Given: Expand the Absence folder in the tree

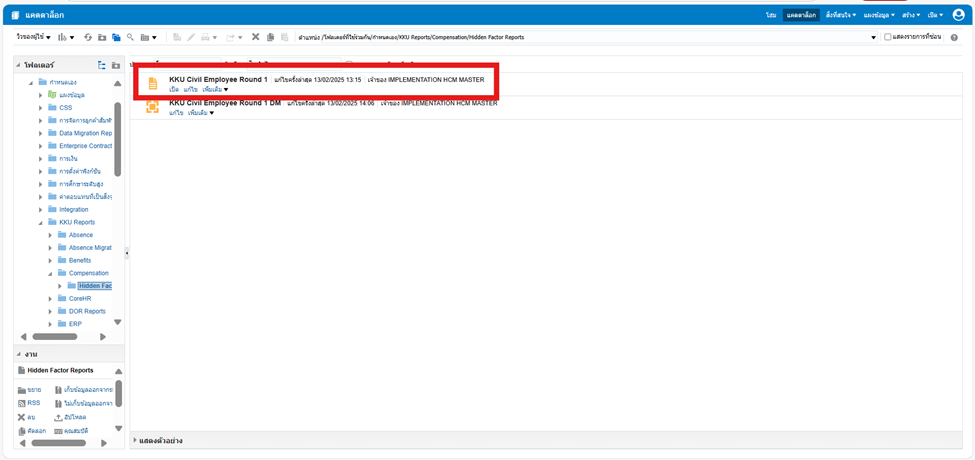Looking at the screenshot, I should [x=50, y=235].
